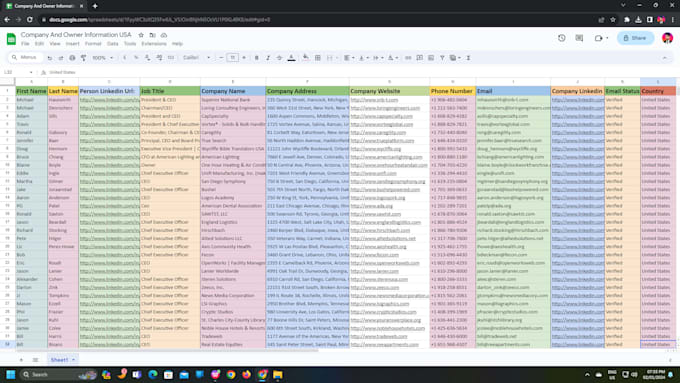Select the Paint format tool
This screenshot has height=383, width=680.
click(83, 58)
